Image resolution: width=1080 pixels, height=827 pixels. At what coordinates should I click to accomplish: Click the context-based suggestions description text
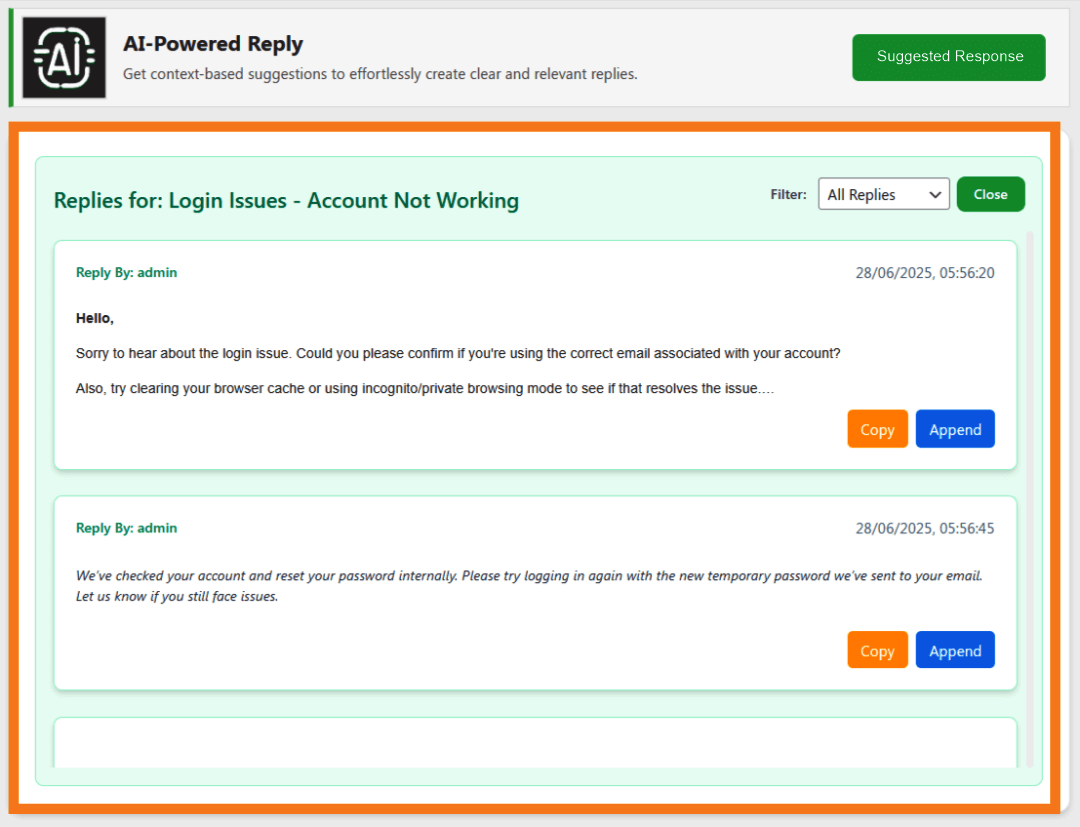click(380, 74)
